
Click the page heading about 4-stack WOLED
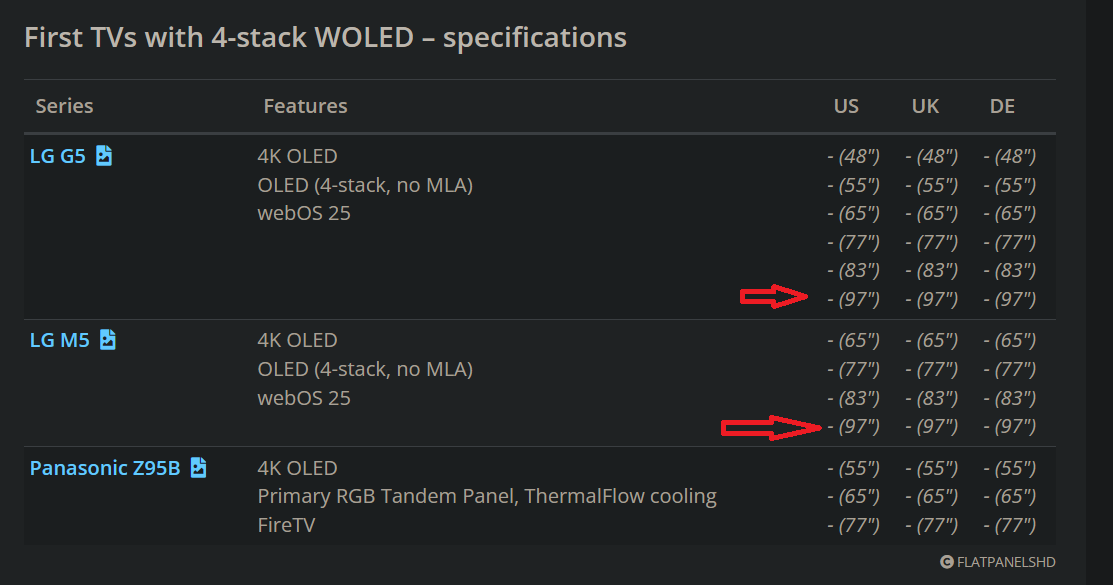point(325,37)
